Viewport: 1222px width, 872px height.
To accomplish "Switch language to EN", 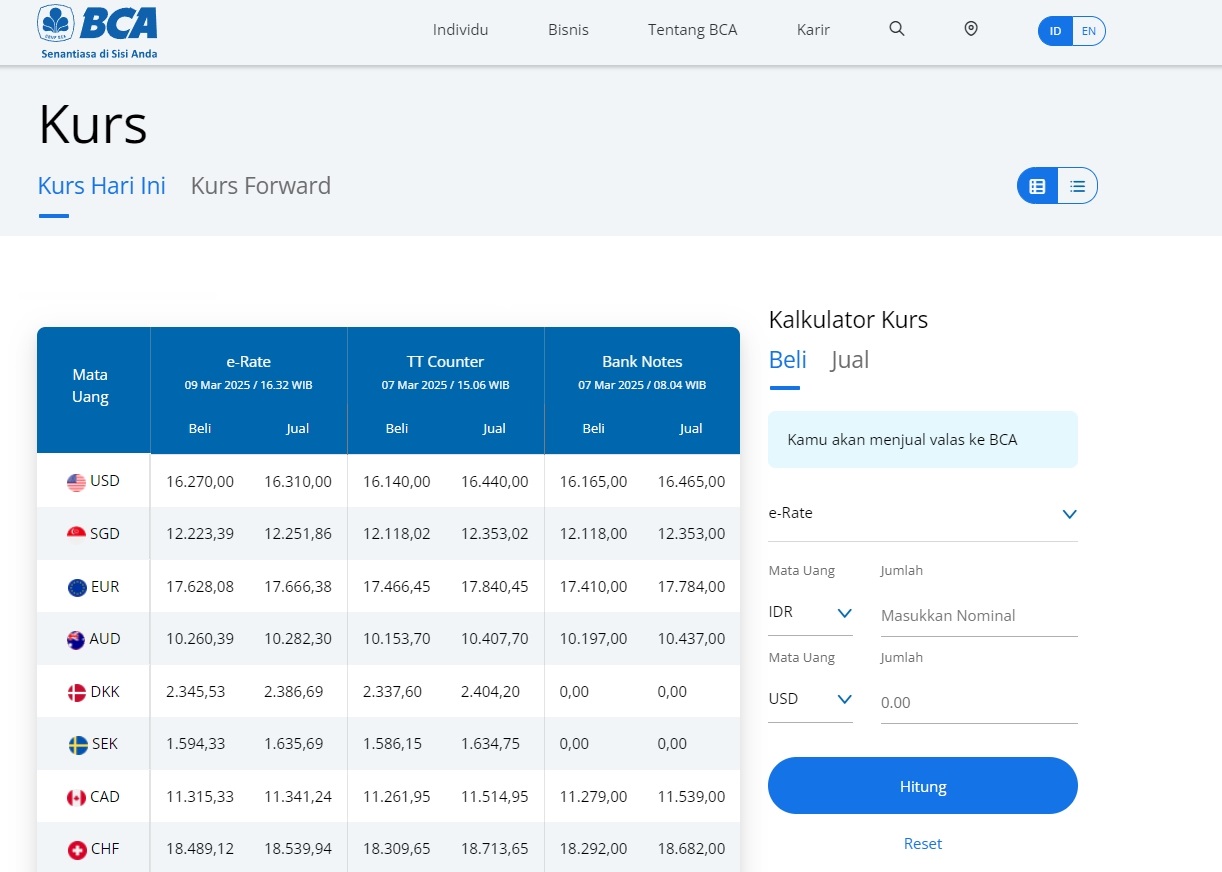I will click(x=1089, y=31).
